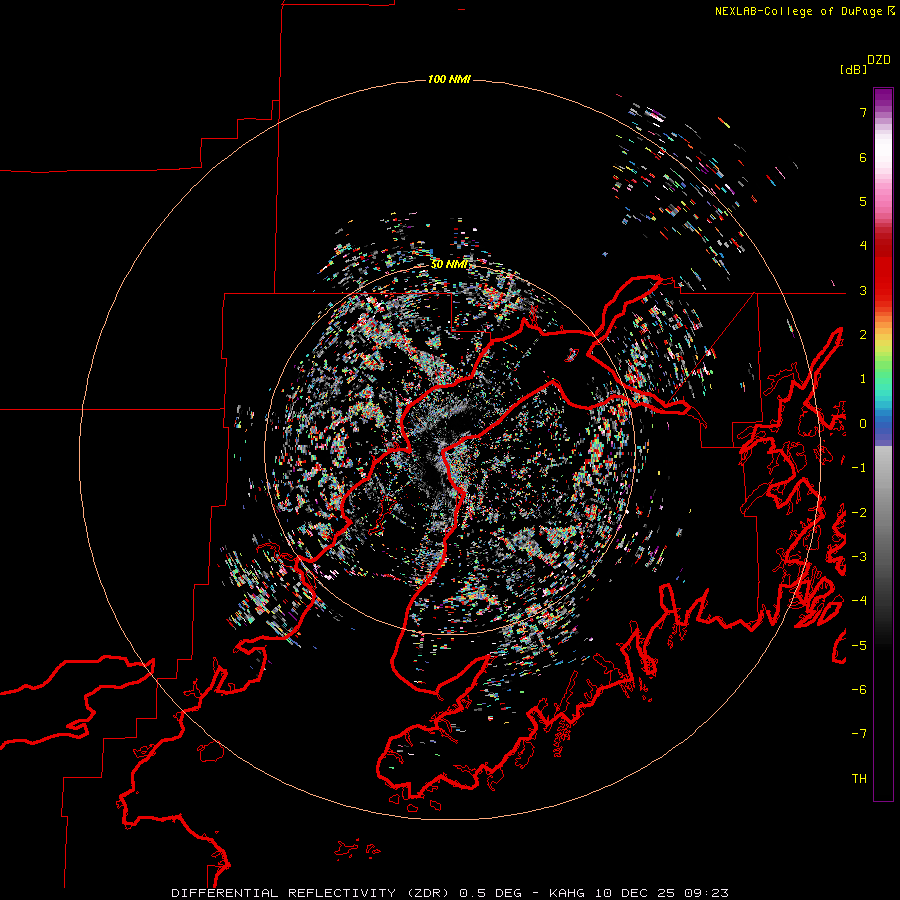Image resolution: width=900 pixels, height=900 pixels.
Task: Click the 09:23 timestamp in footer
Action: 707,893
